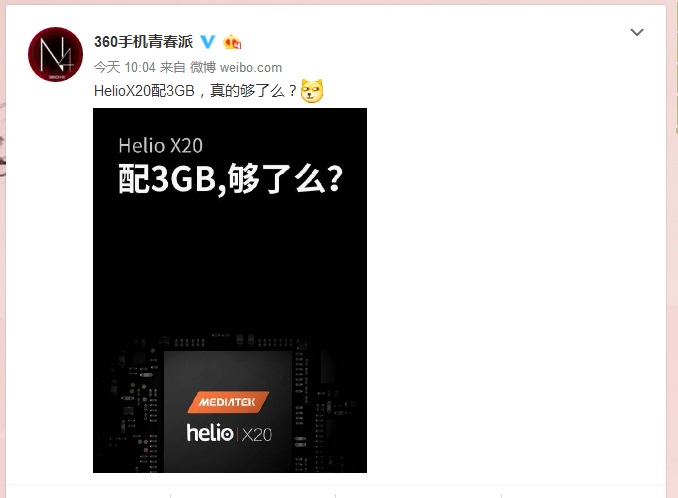The width and height of the screenshot is (678, 498).
Task: Click the doge emoji in the post
Action: click(x=312, y=91)
